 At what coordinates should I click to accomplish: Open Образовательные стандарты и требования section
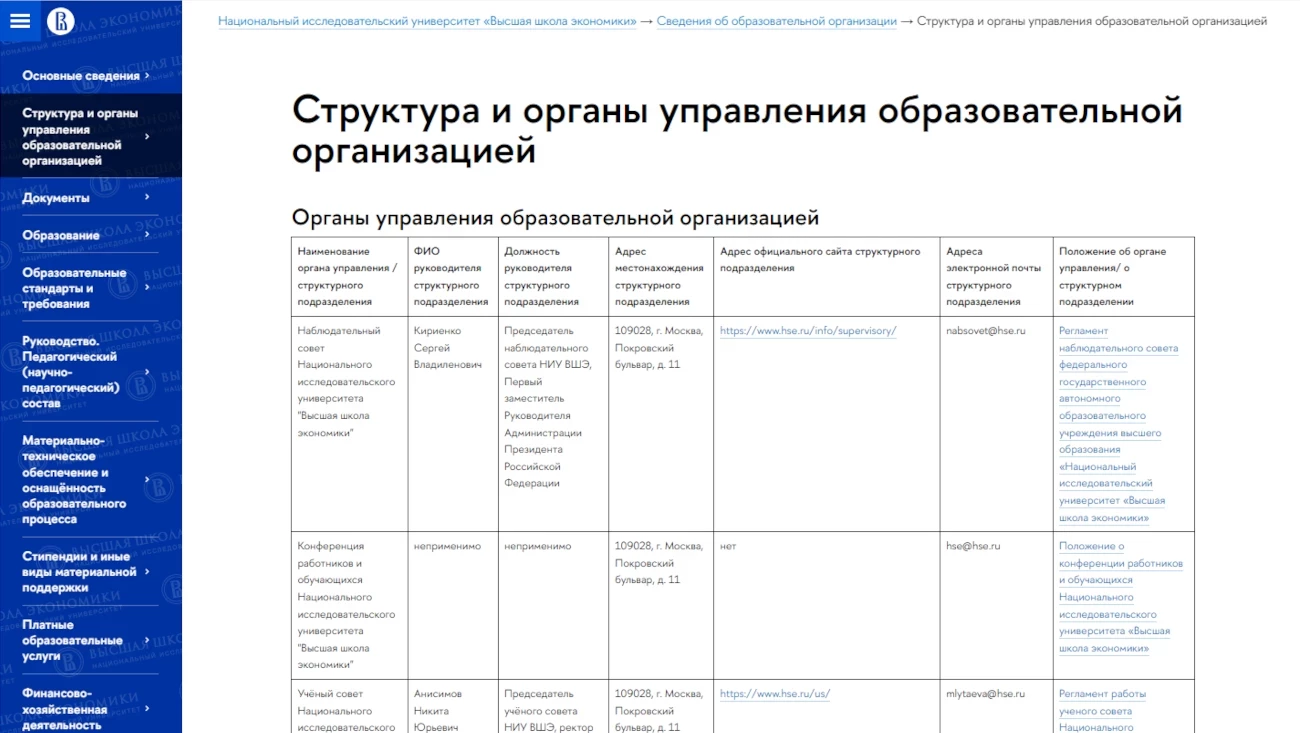tap(74, 288)
